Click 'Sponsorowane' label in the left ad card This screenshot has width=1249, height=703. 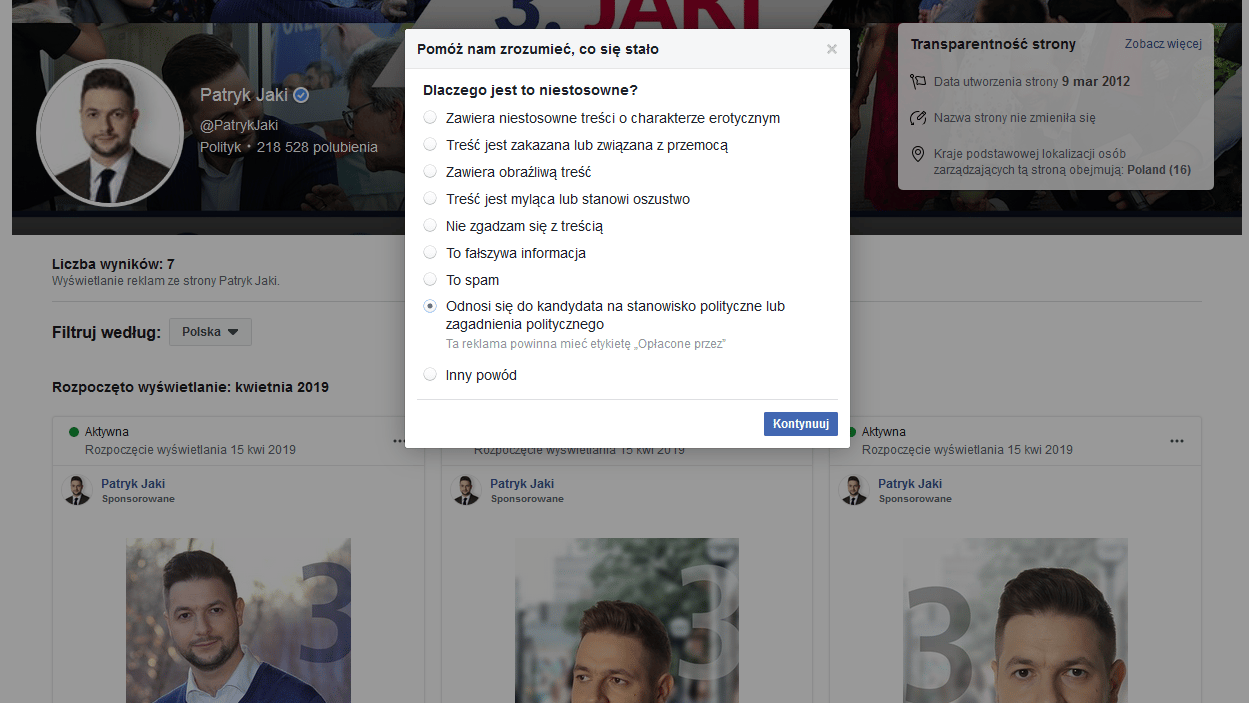pos(138,499)
